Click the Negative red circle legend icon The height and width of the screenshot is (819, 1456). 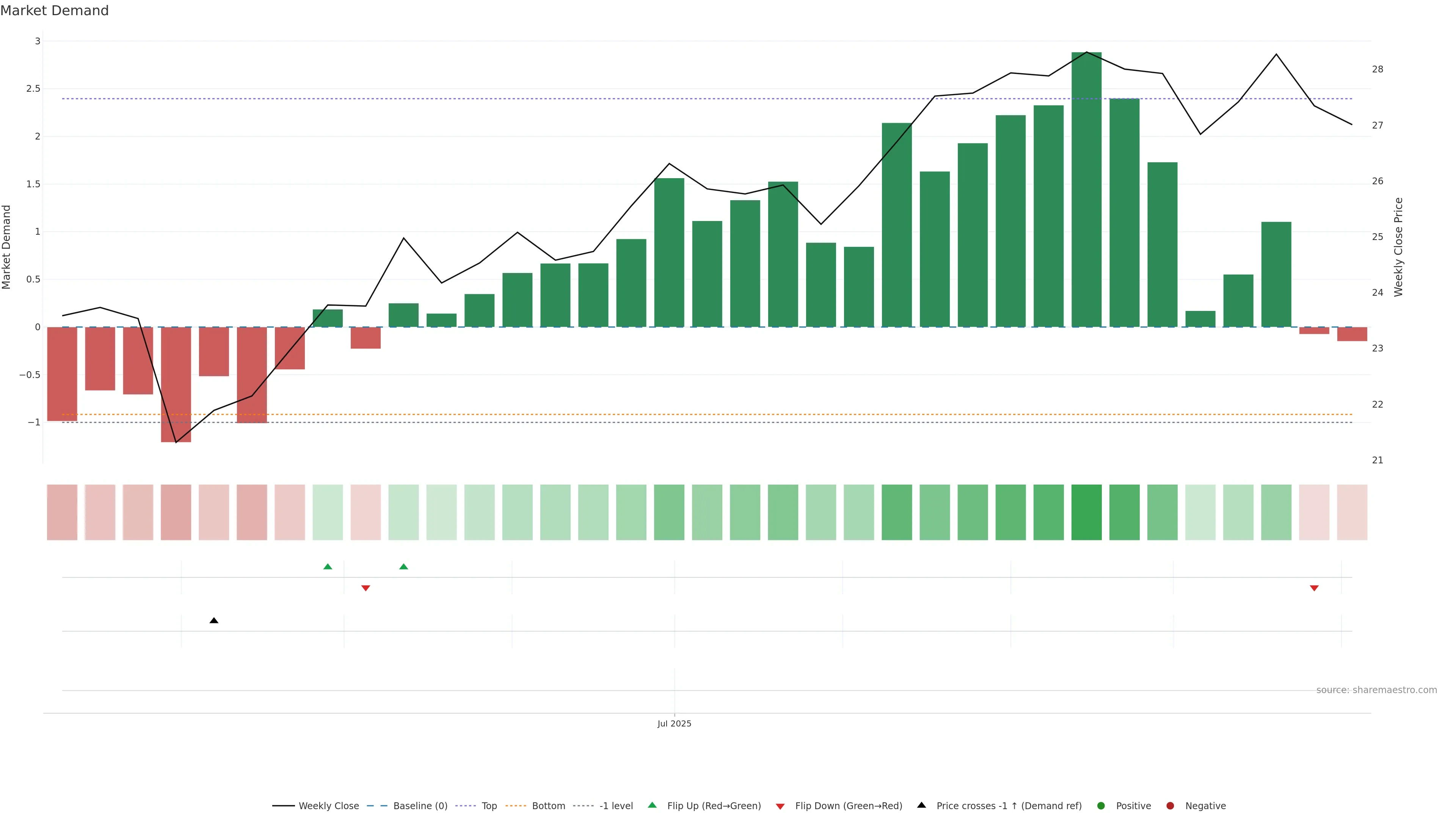pyautogui.click(x=1170, y=805)
